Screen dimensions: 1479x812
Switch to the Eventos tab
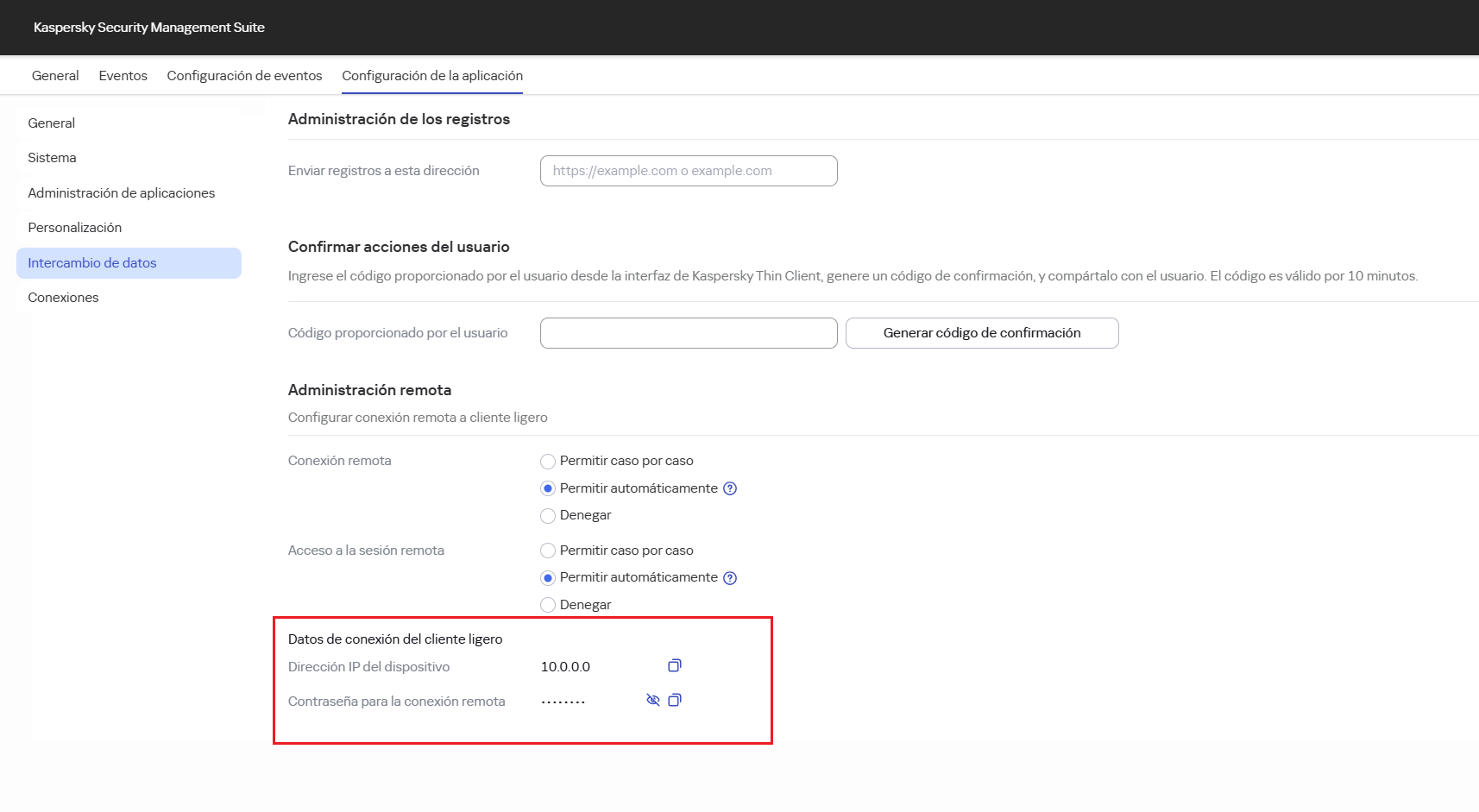pyautogui.click(x=123, y=75)
